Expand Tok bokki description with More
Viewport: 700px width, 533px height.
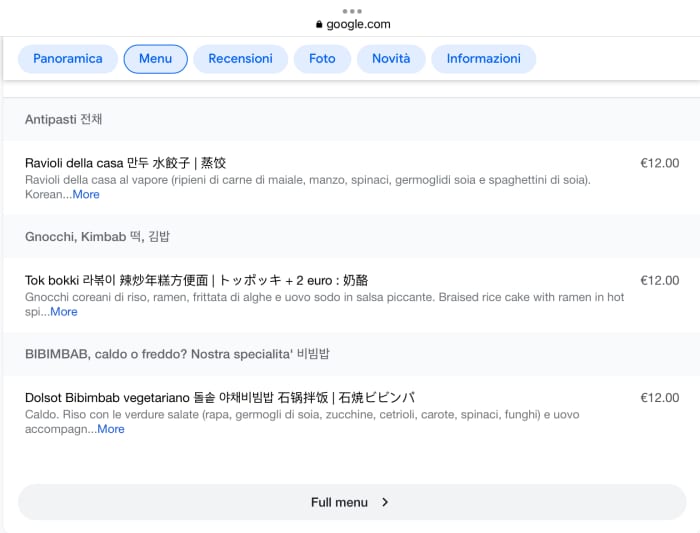click(64, 312)
